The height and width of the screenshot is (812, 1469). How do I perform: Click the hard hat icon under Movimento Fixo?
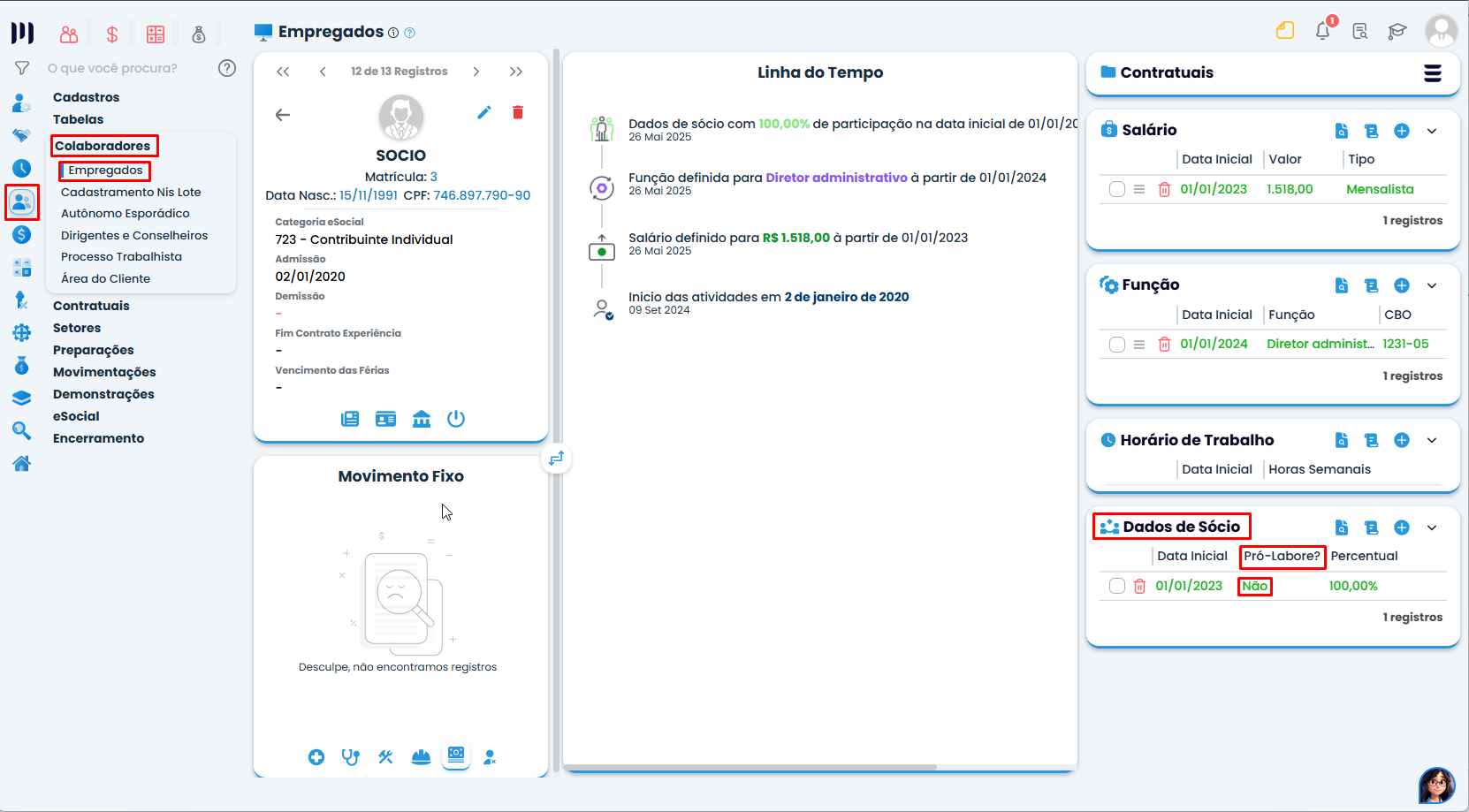click(x=421, y=757)
